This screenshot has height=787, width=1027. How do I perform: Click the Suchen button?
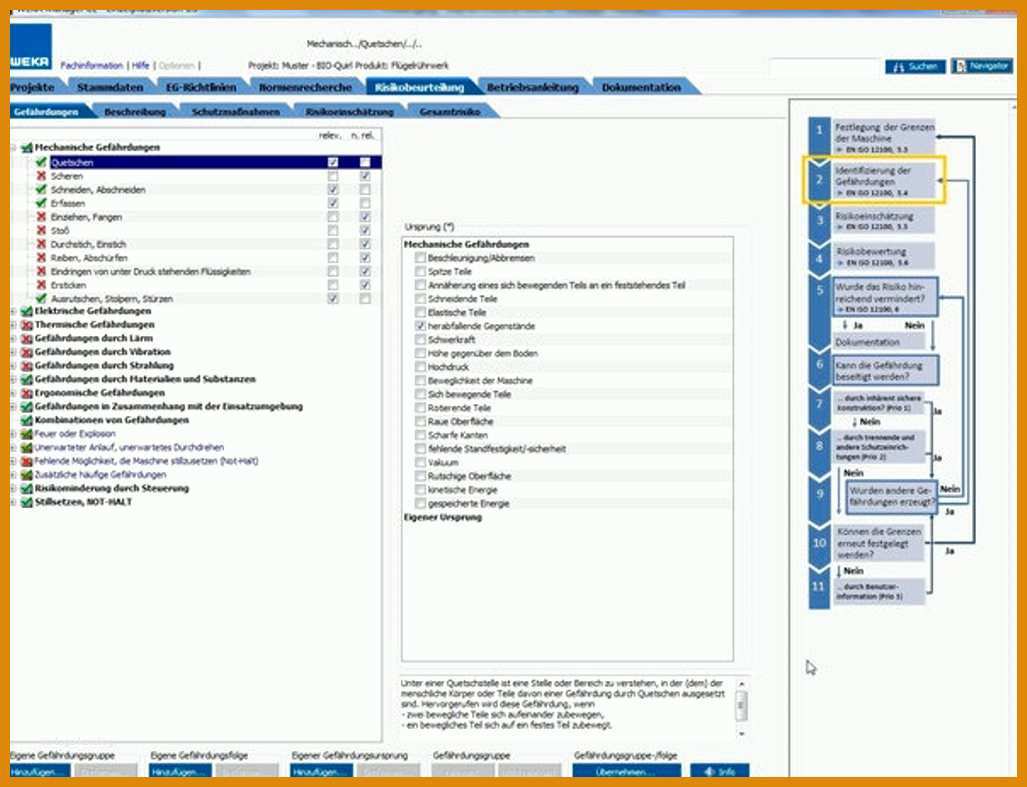tap(915, 66)
